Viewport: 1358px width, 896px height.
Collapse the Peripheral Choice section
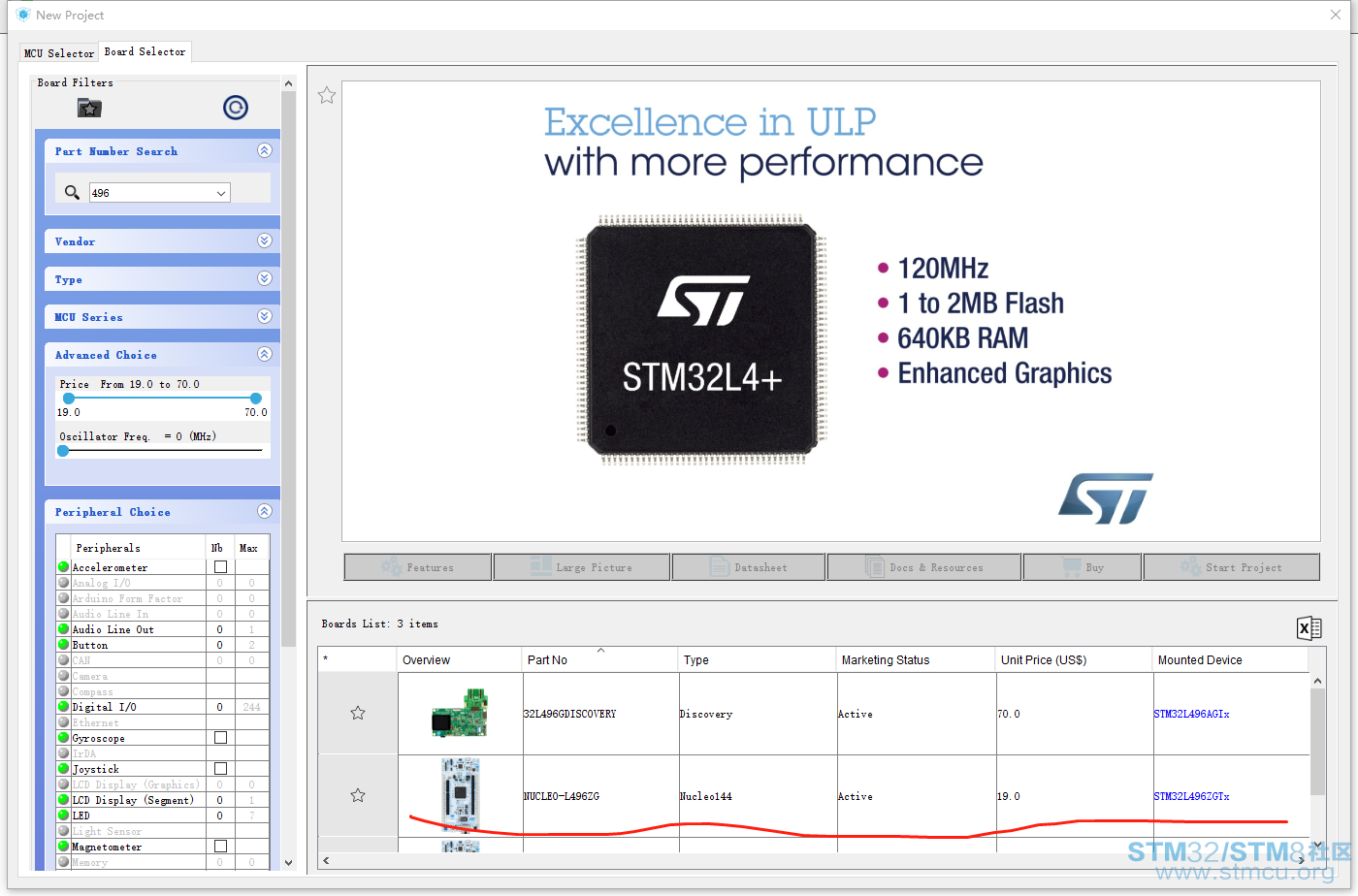tap(264, 511)
